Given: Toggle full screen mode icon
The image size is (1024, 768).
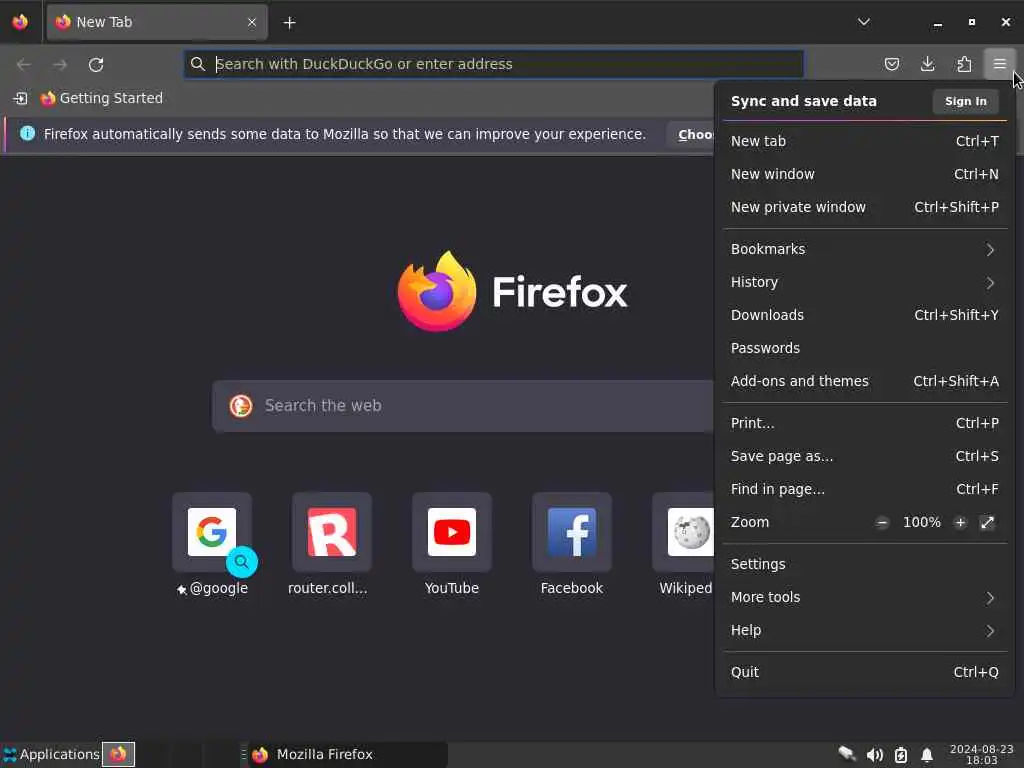Looking at the screenshot, I should pos(987,522).
